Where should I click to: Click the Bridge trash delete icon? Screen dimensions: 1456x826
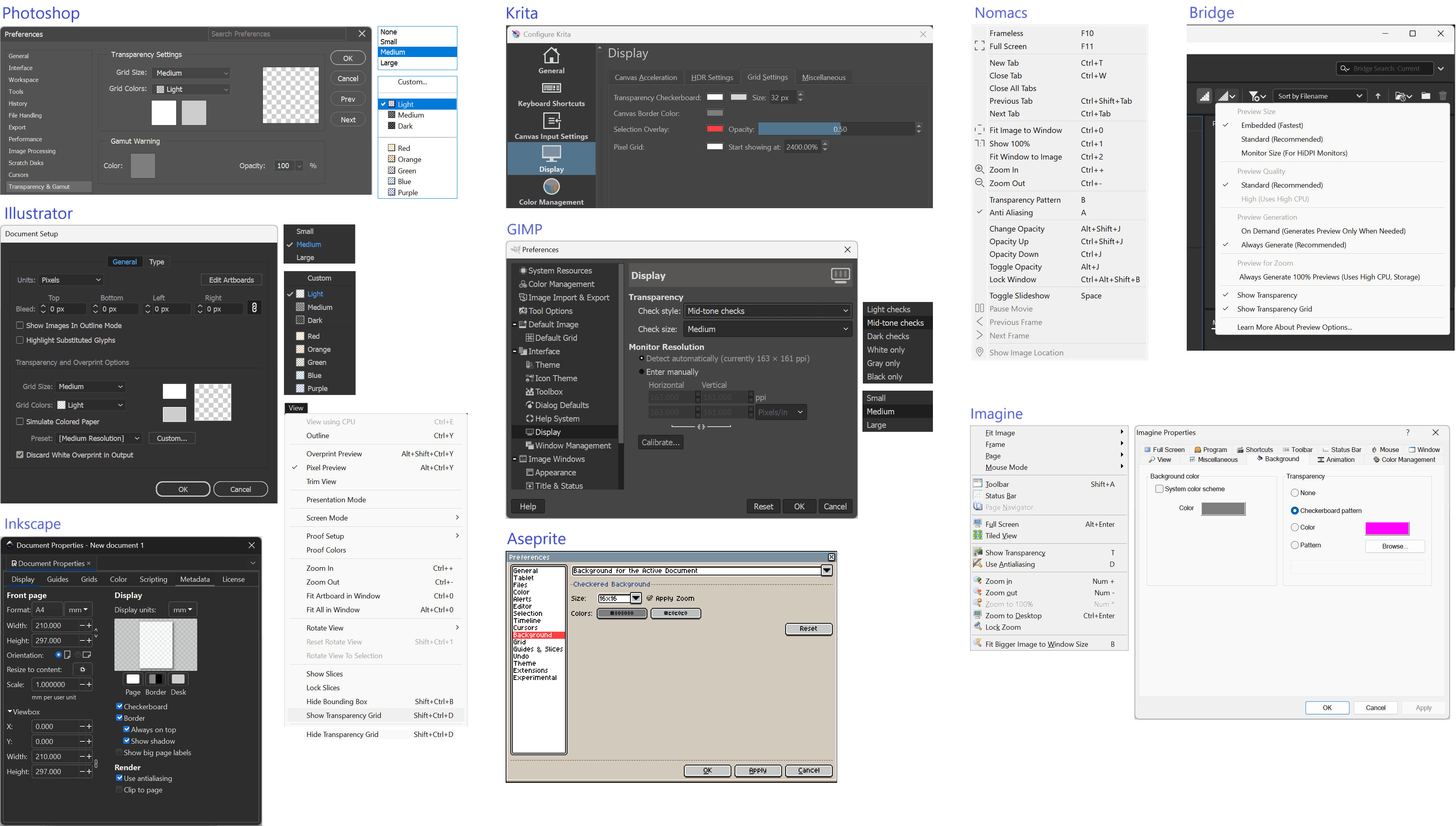pos(1443,96)
